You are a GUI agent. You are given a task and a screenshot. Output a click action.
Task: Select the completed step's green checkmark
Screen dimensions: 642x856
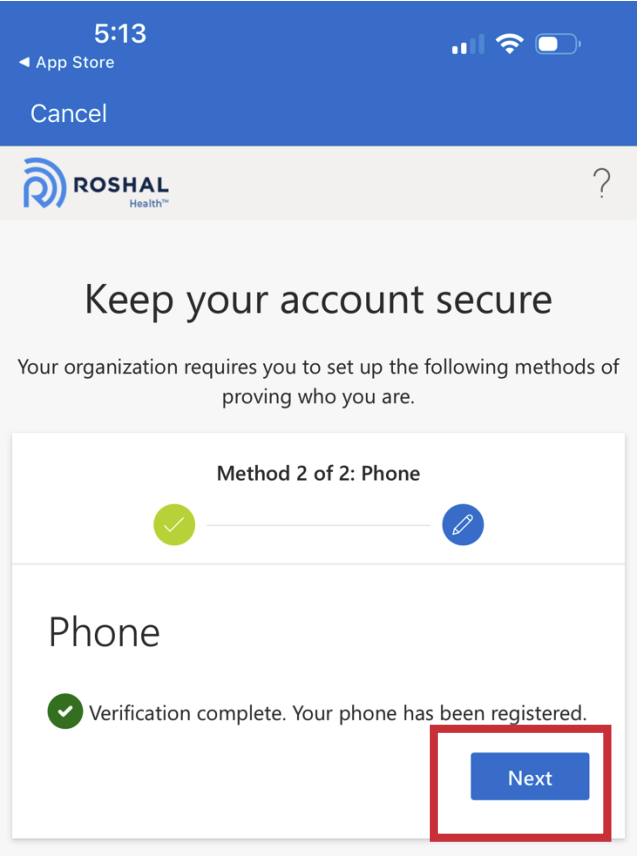point(173,524)
